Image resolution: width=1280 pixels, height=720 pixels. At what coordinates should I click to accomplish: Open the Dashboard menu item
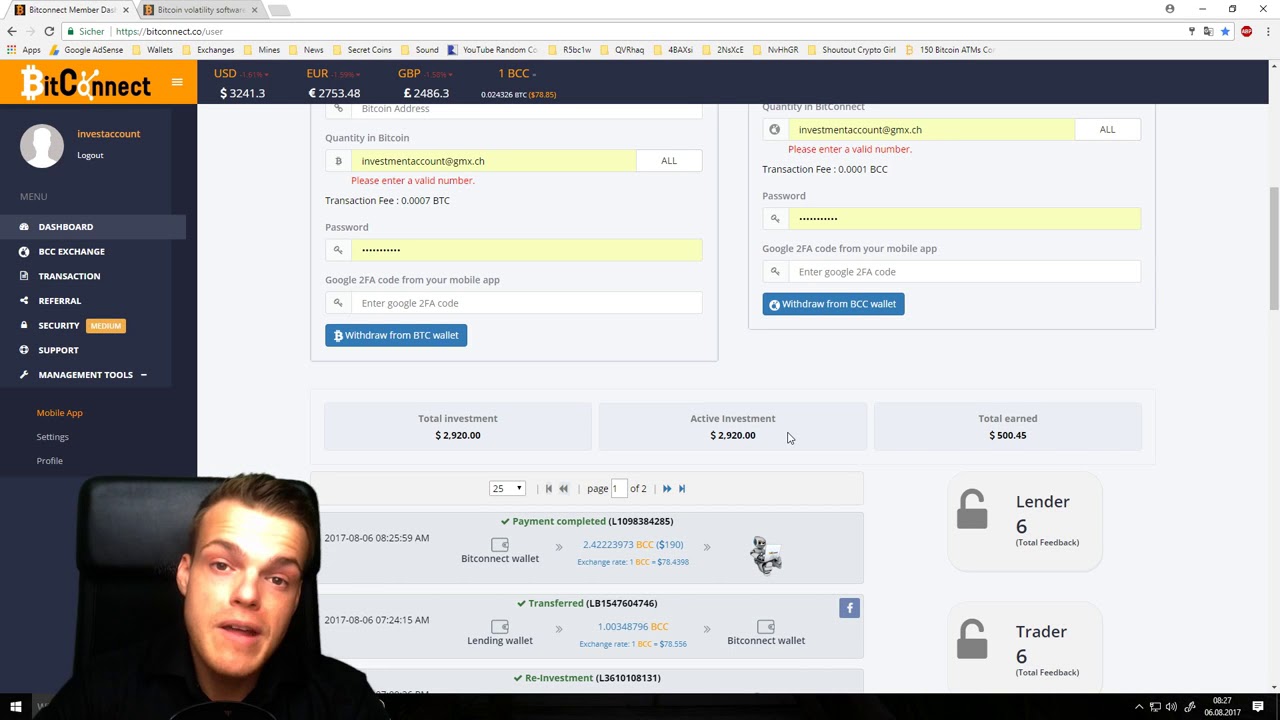coord(66,227)
